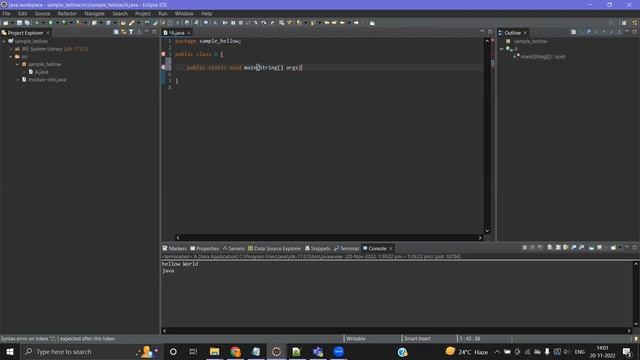Collapse the sample_hellow package node
The height and width of the screenshot is (360, 640).
pyautogui.click(x=18, y=64)
